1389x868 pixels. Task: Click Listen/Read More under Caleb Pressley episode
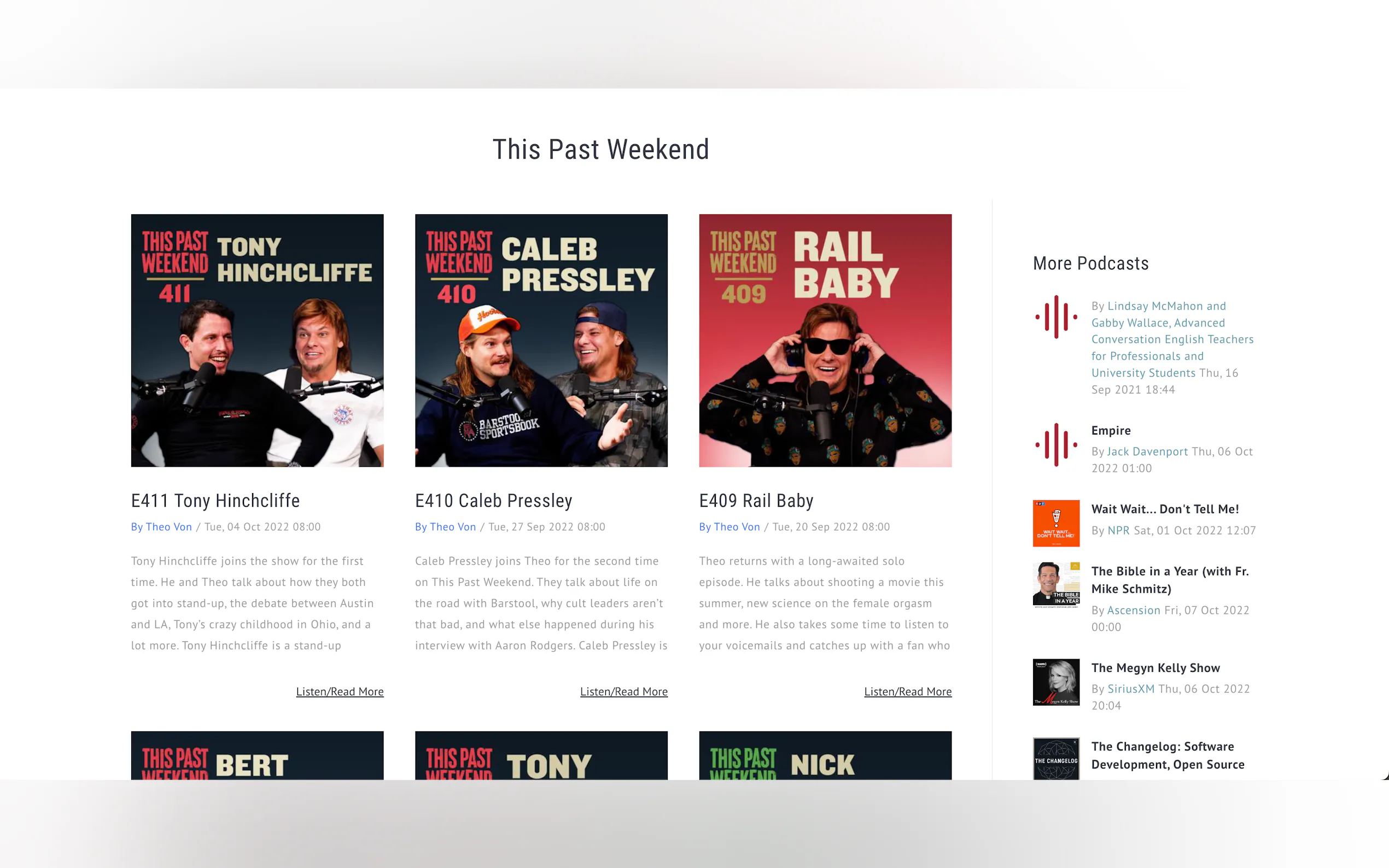[623, 692]
